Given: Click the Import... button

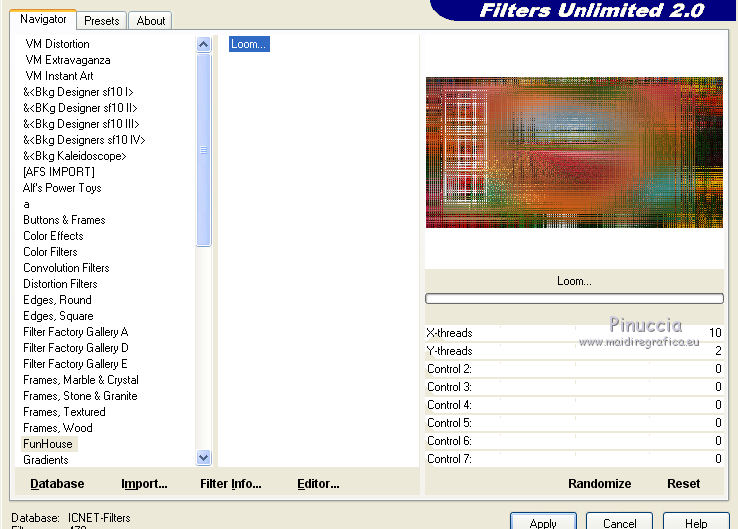Looking at the screenshot, I should tap(144, 484).
